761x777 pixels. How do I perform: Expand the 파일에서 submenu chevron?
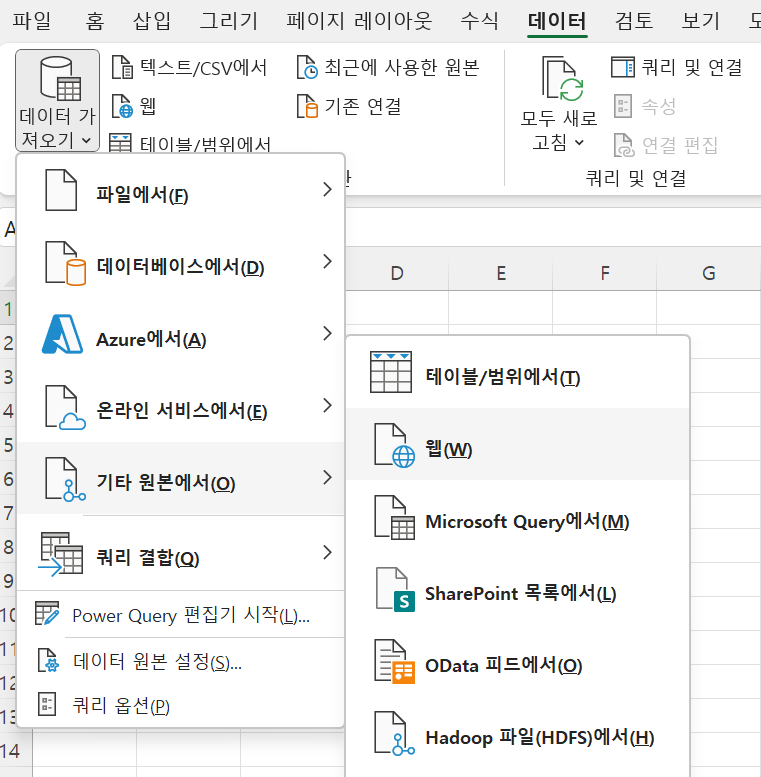[327, 189]
